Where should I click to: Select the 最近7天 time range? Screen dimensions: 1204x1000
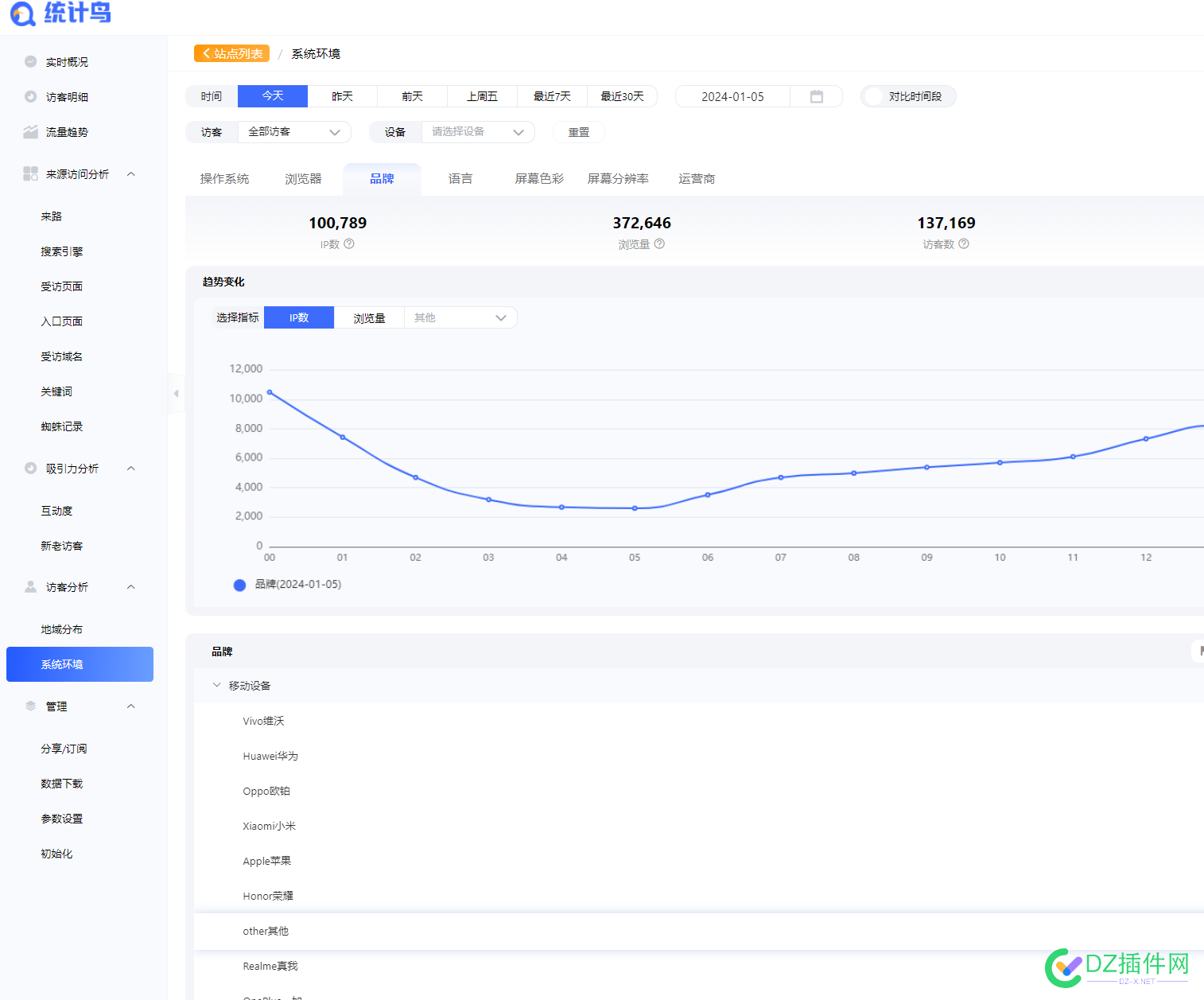[x=553, y=96]
